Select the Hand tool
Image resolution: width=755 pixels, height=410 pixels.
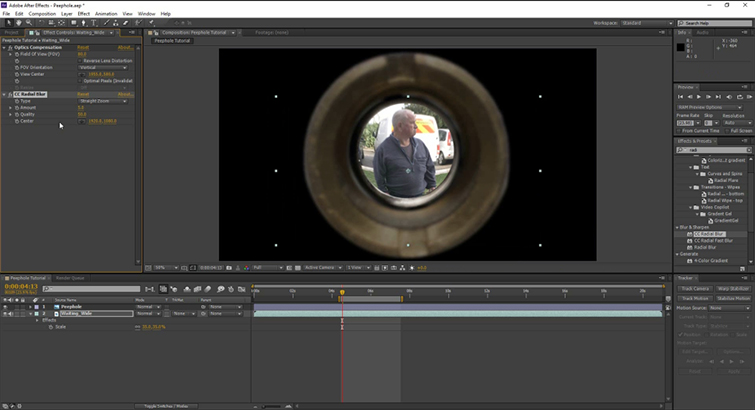(x=19, y=23)
